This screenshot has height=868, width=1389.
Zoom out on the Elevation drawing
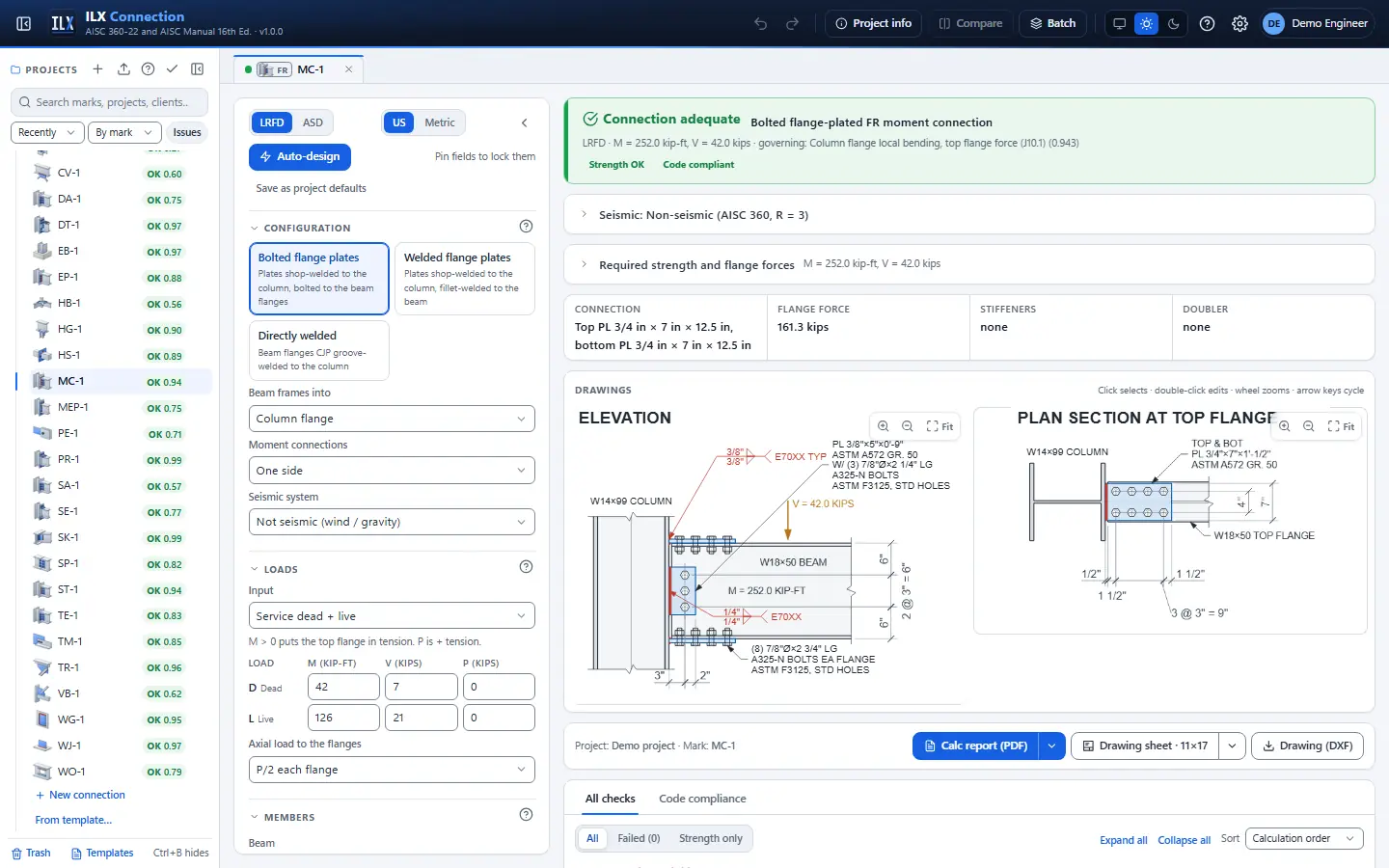[908, 426]
